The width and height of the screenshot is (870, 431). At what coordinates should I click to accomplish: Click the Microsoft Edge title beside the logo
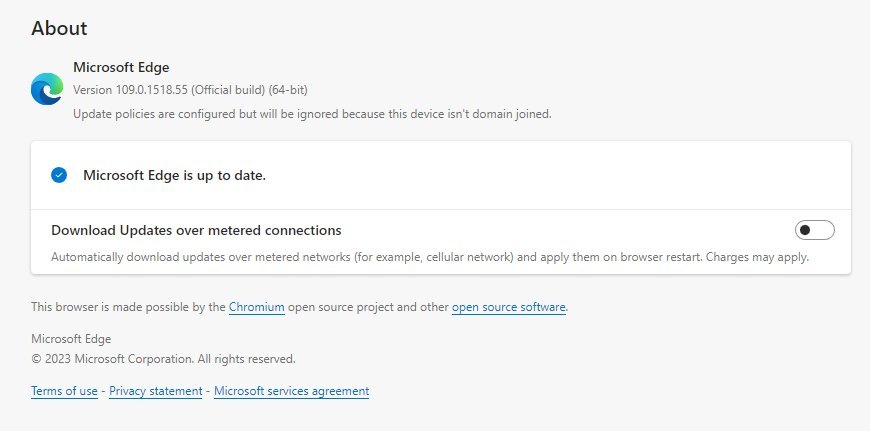[x=121, y=67]
